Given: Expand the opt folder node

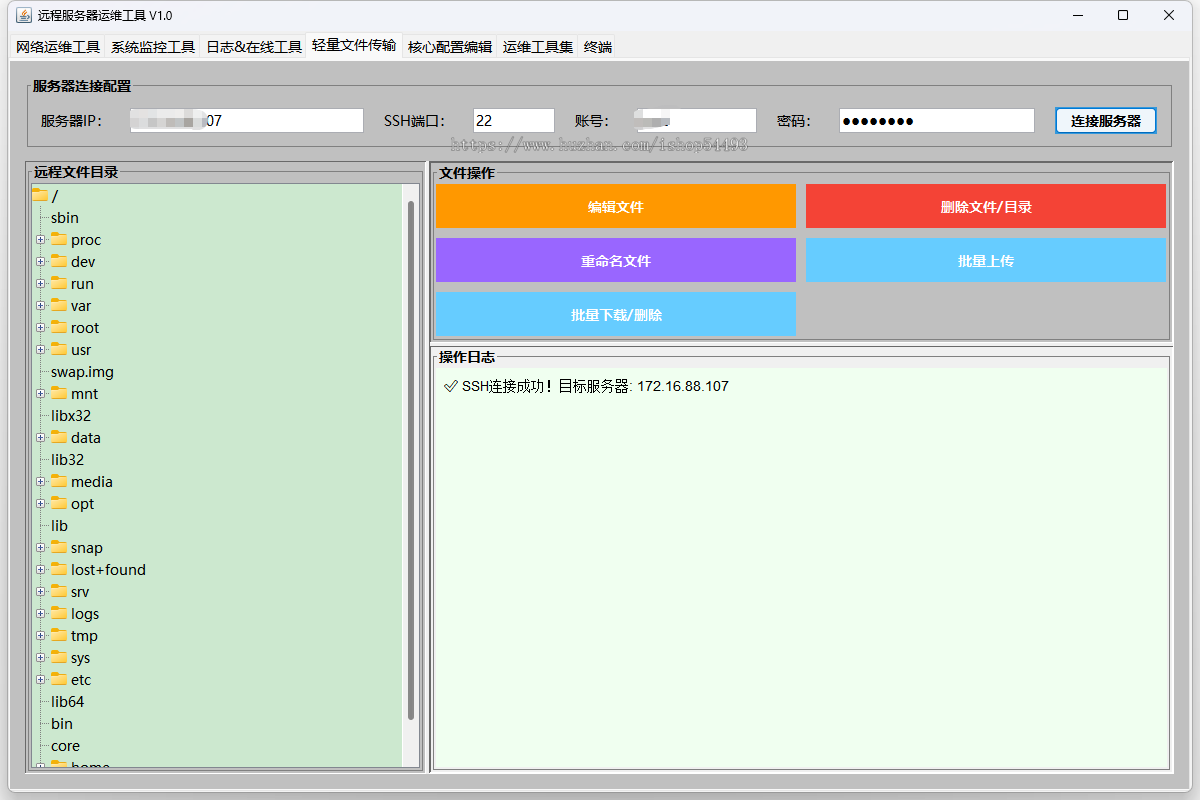Looking at the screenshot, I should (41, 504).
